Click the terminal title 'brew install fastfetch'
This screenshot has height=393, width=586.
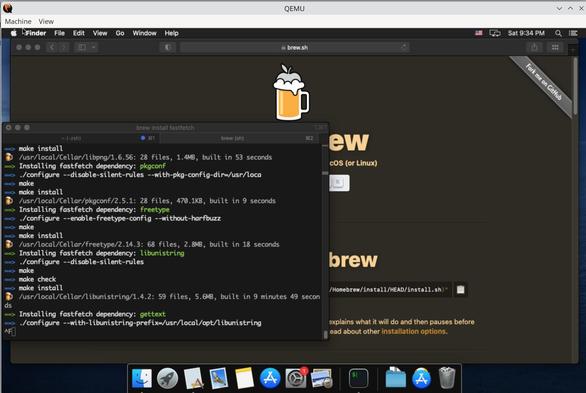[x=165, y=128]
